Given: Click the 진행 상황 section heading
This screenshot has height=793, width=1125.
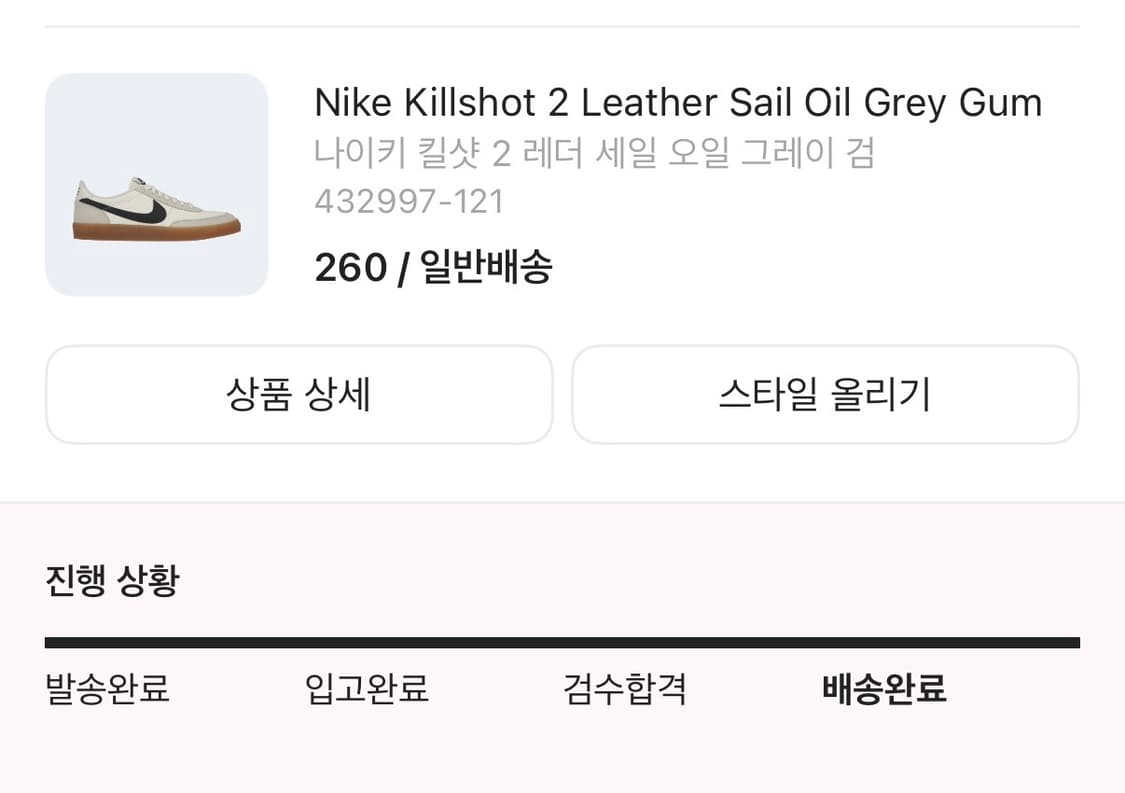Looking at the screenshot, I should (112, 580).
